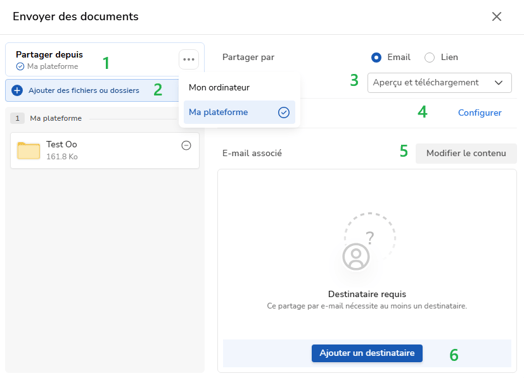Click the 161.8 Ko size text
524x378 pixels.
[x=62, y=157]
